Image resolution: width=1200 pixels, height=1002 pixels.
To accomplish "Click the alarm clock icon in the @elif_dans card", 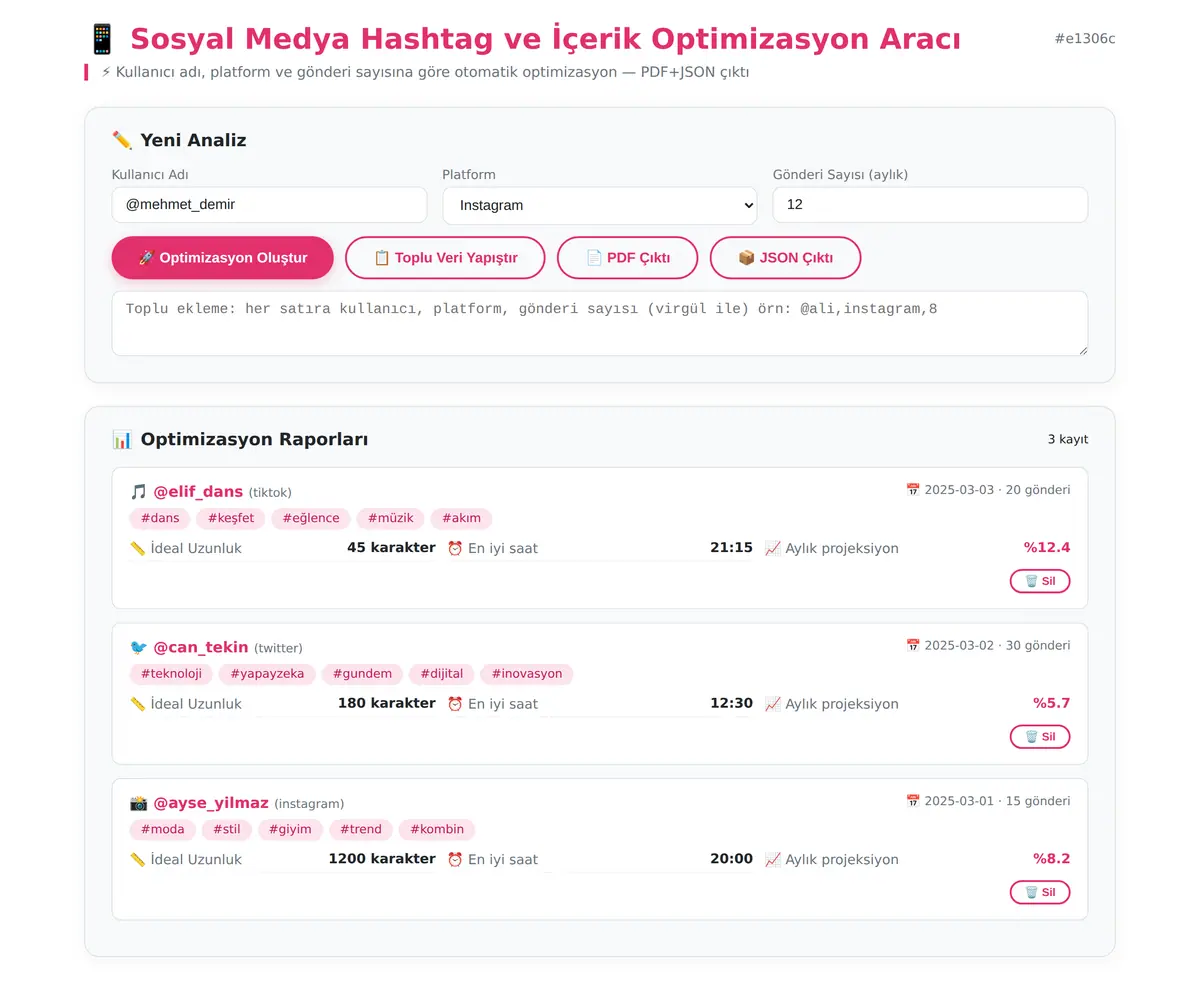I will pyautogui.click(x=455, y=548).
